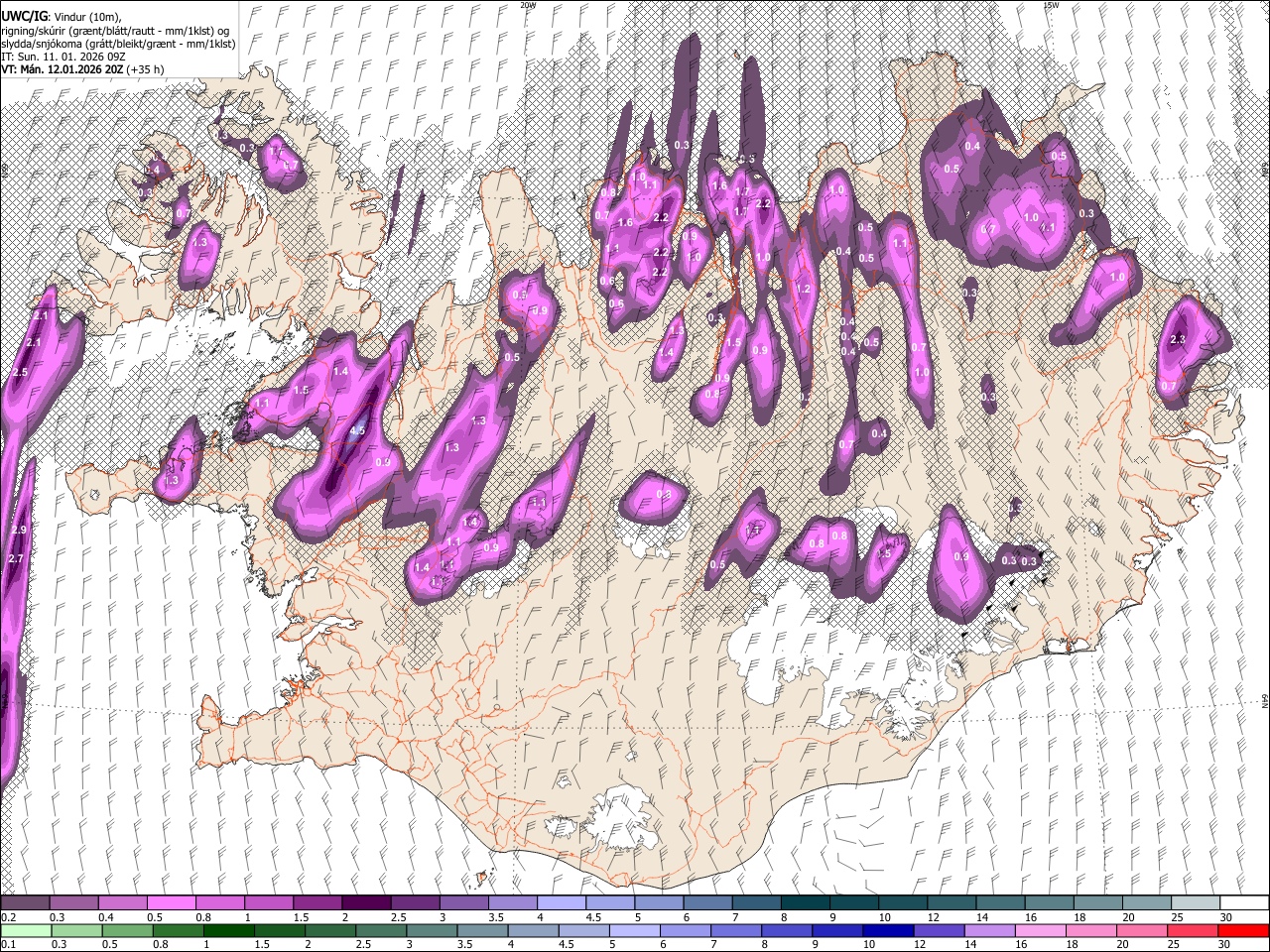The image size is (1270, 952).
Task: Click the 'IT: Sun. 11. 01. 2026 09Z' line
Action: [63, 57]
